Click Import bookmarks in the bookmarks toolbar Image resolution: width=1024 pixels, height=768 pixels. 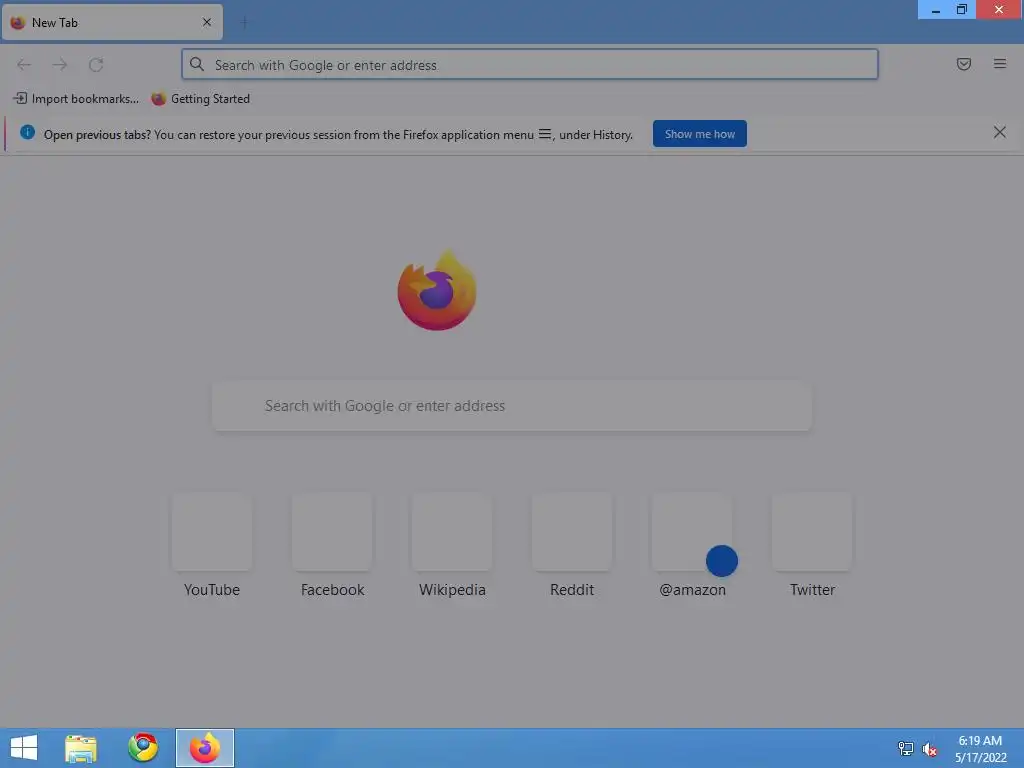(x=76, y=99)
